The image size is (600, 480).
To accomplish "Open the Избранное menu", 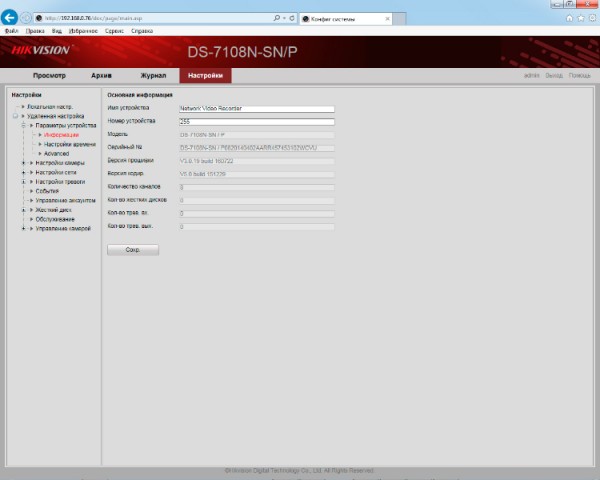I will point(83,31).
